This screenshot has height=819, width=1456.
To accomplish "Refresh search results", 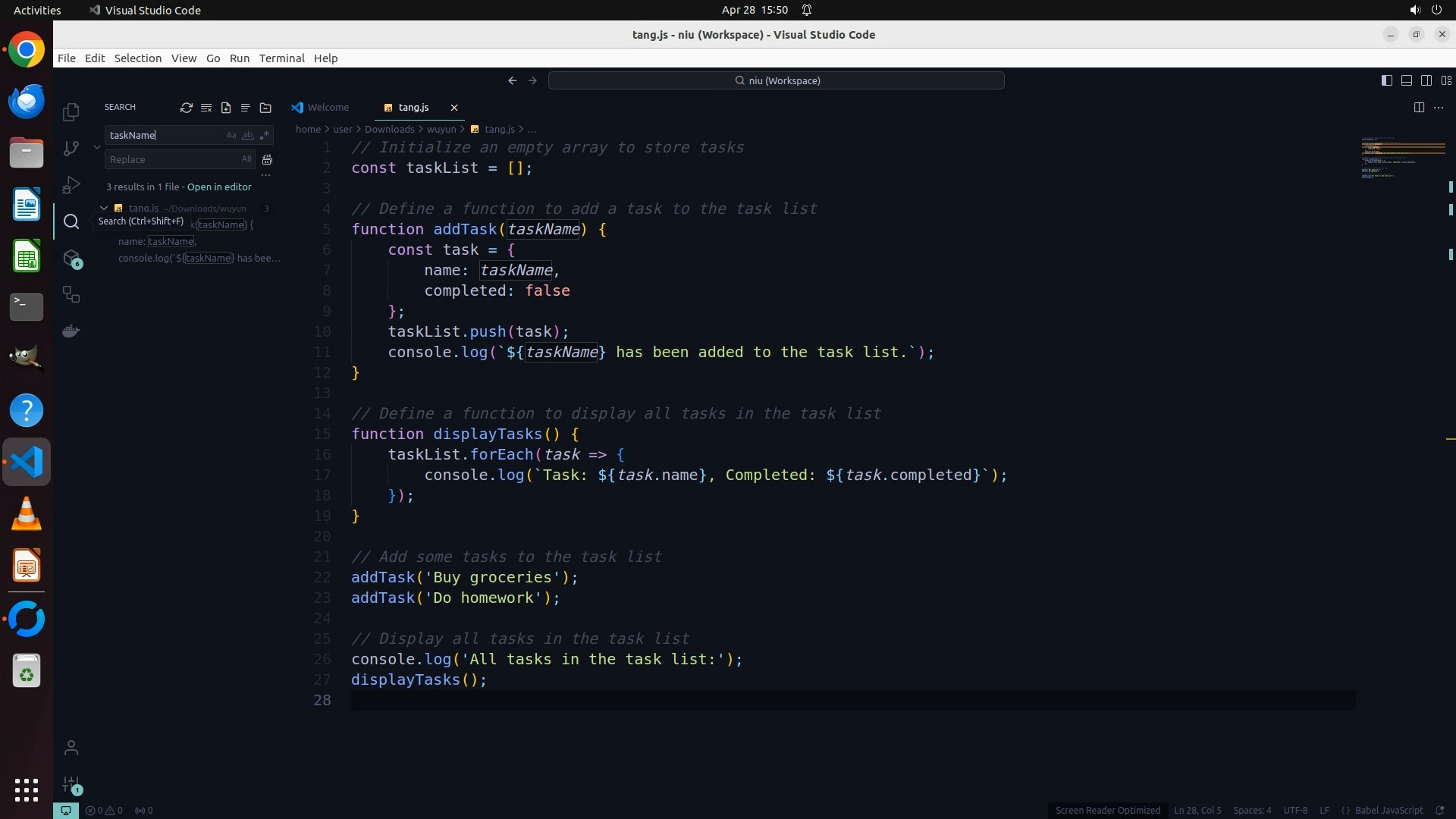I will point(186,108).
